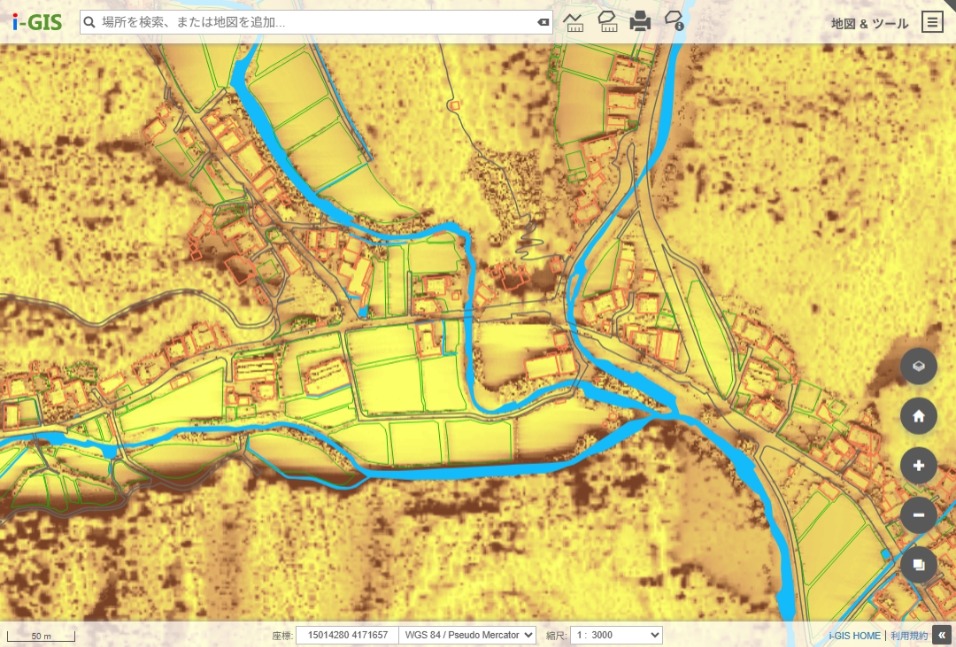Image resolution: width=956 pixels, height=647 pixels.
Task: Click the printer icon to print map
Action: tap(640, 21)
